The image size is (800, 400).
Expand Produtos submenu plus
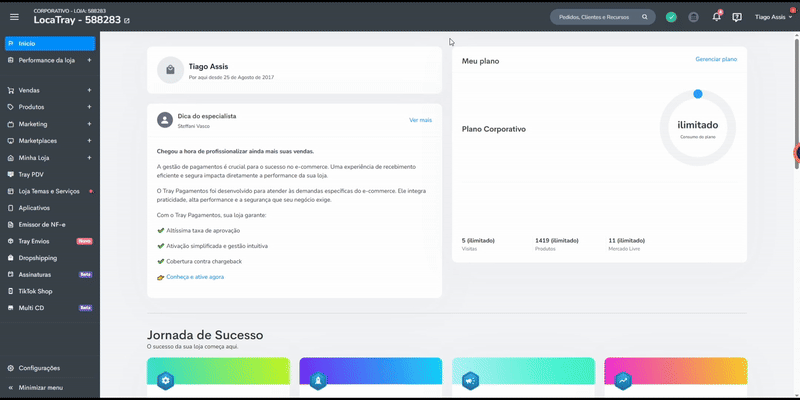(89, 107)
